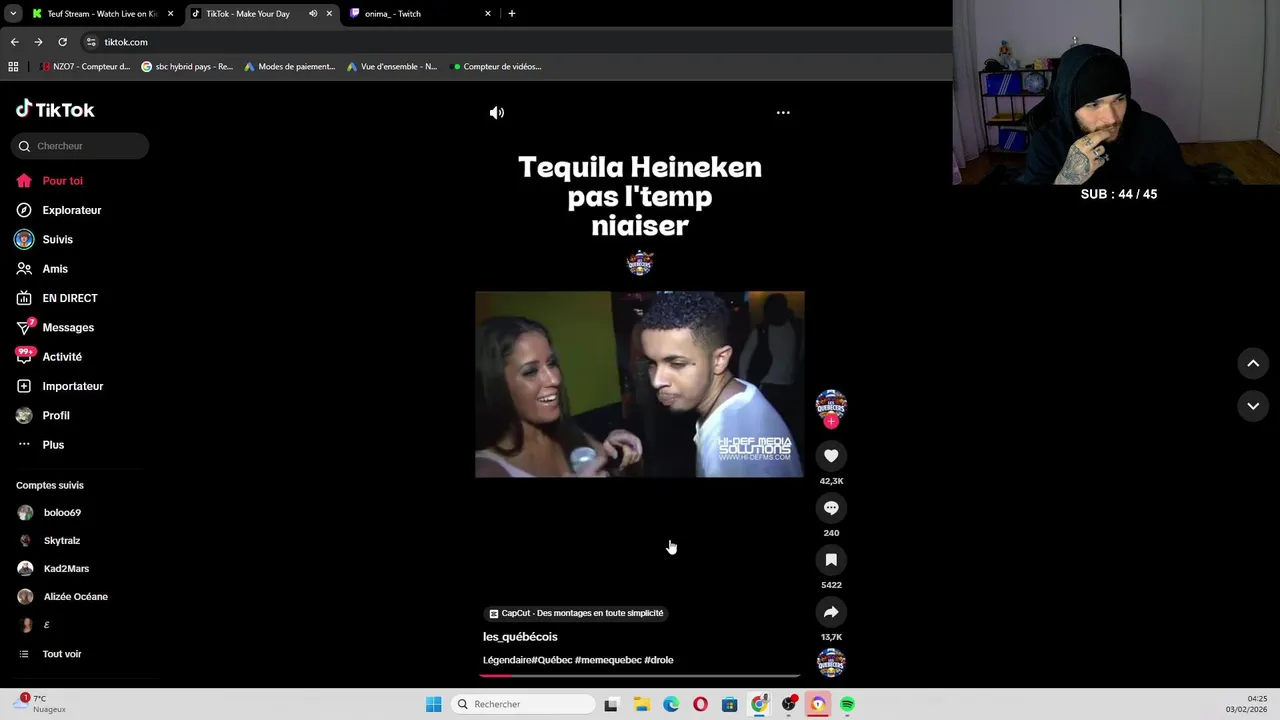The image size is (1280, 720).
Task: Close the TikTok browser tab
Action: coord(329,14)
